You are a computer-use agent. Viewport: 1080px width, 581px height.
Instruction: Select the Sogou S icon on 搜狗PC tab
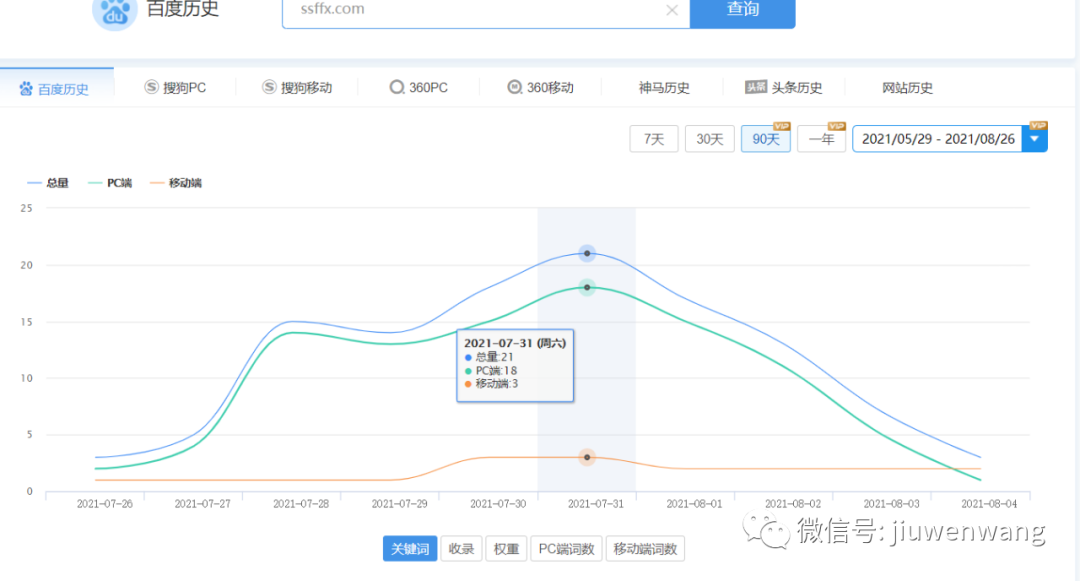[x=151, y=87]
